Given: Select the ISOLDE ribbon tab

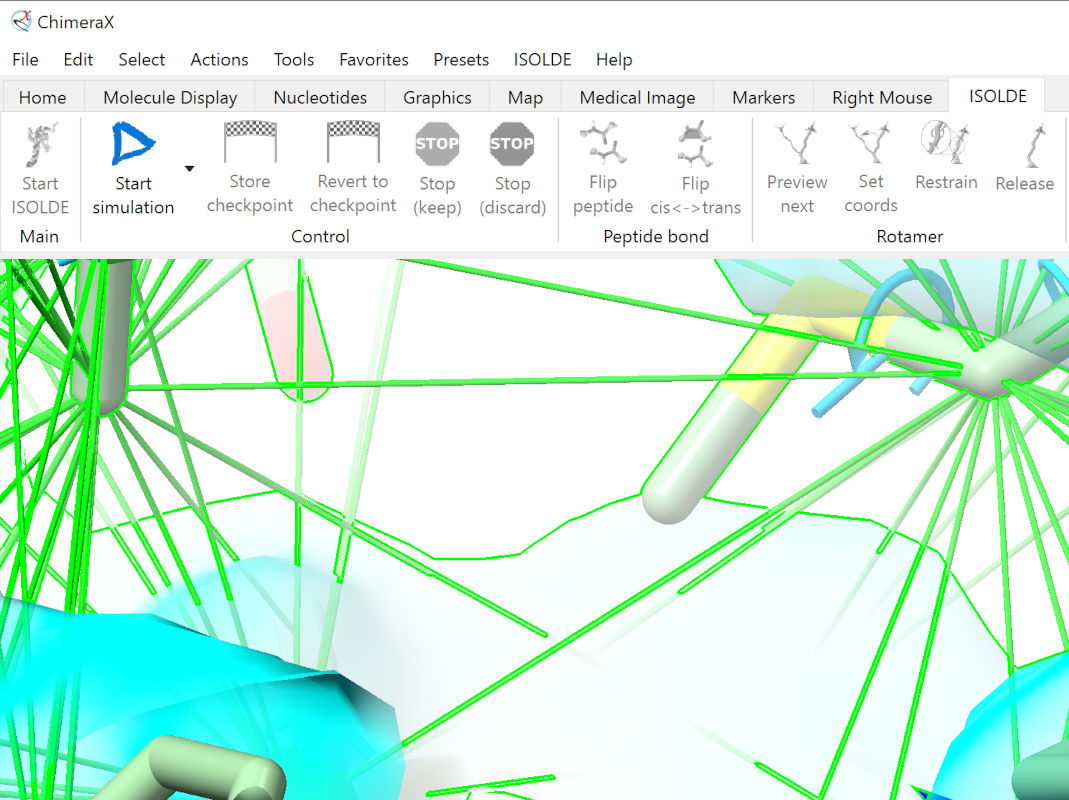Looking at the screenshot, I should [x=997, y=96].
